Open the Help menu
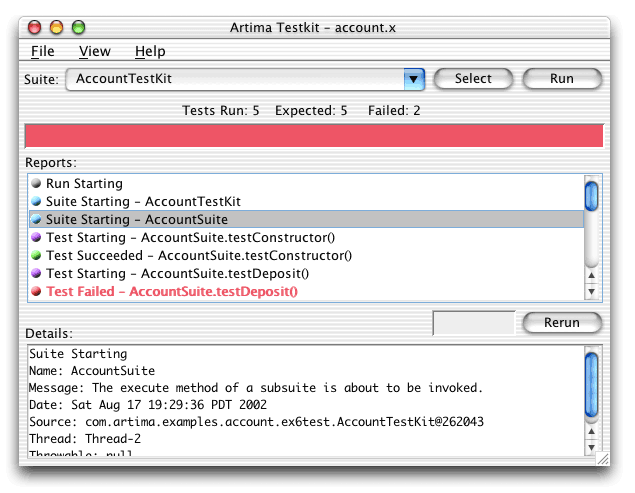635x493 pixels. [x=150, y=51]
